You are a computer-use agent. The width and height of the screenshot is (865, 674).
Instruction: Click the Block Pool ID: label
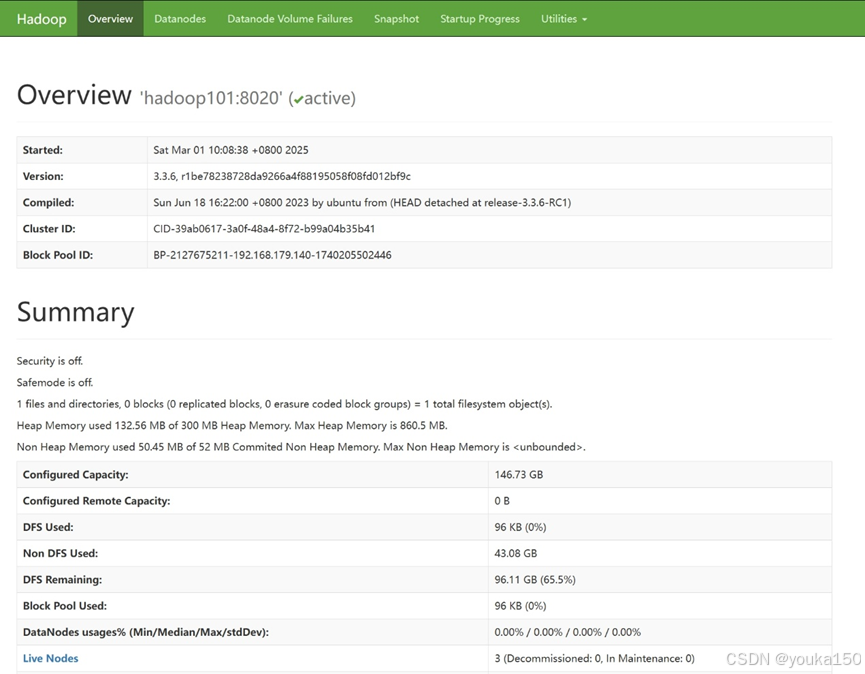[x=58, y=255]
